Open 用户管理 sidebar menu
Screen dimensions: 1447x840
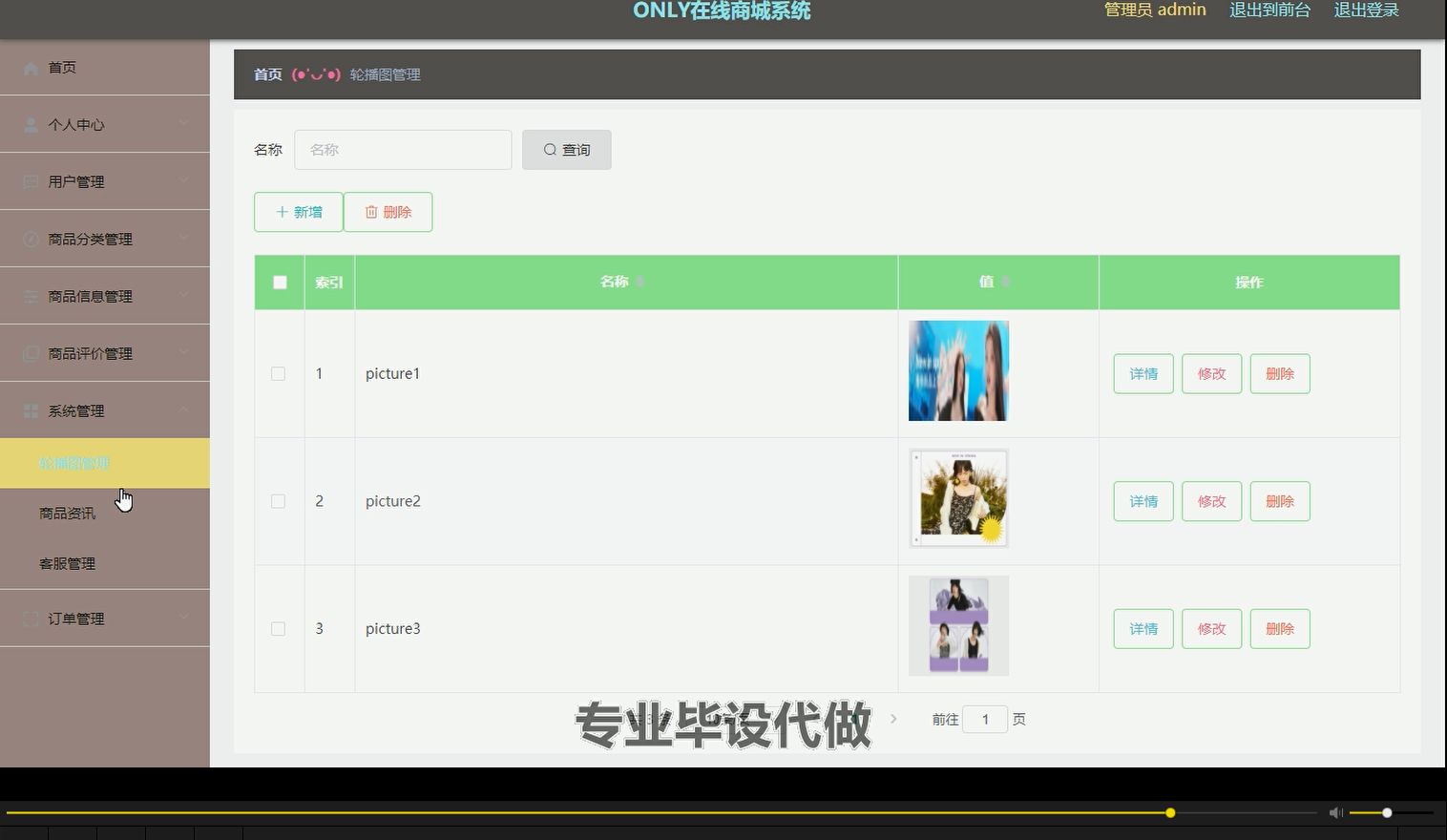coord(105,181)
